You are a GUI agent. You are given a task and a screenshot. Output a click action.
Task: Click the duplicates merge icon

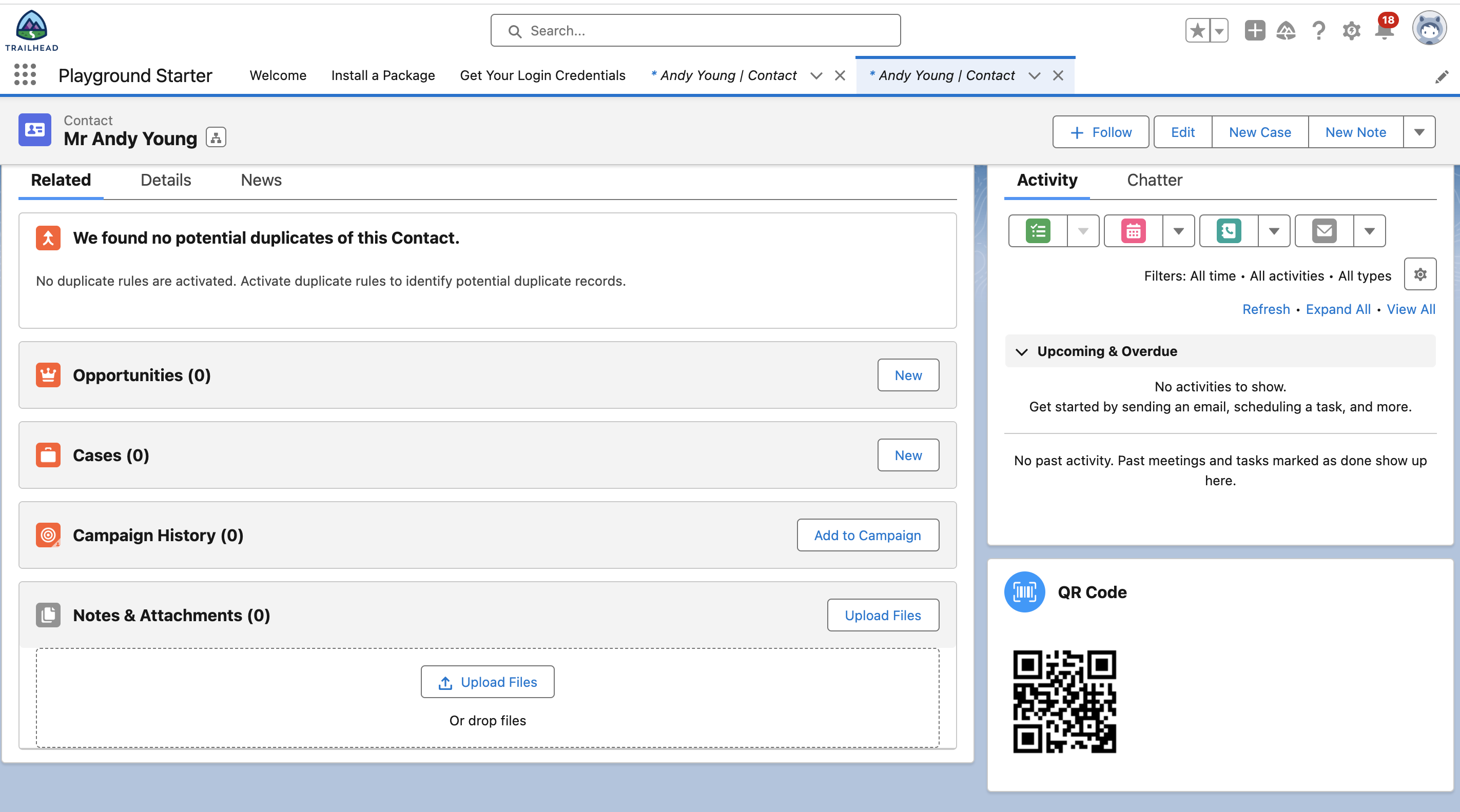point(48,238)
